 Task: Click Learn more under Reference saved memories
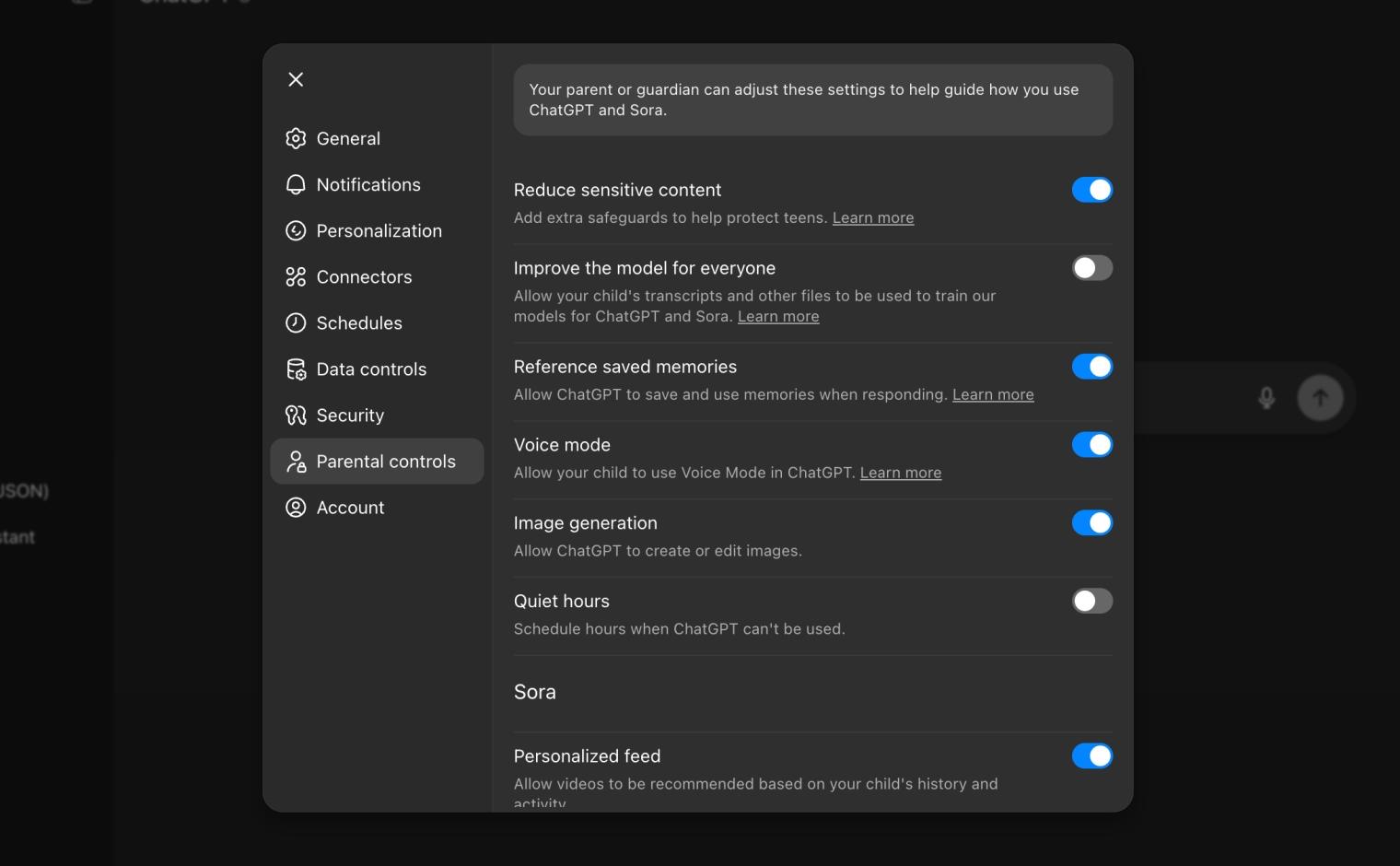click(x=993, y=394)
